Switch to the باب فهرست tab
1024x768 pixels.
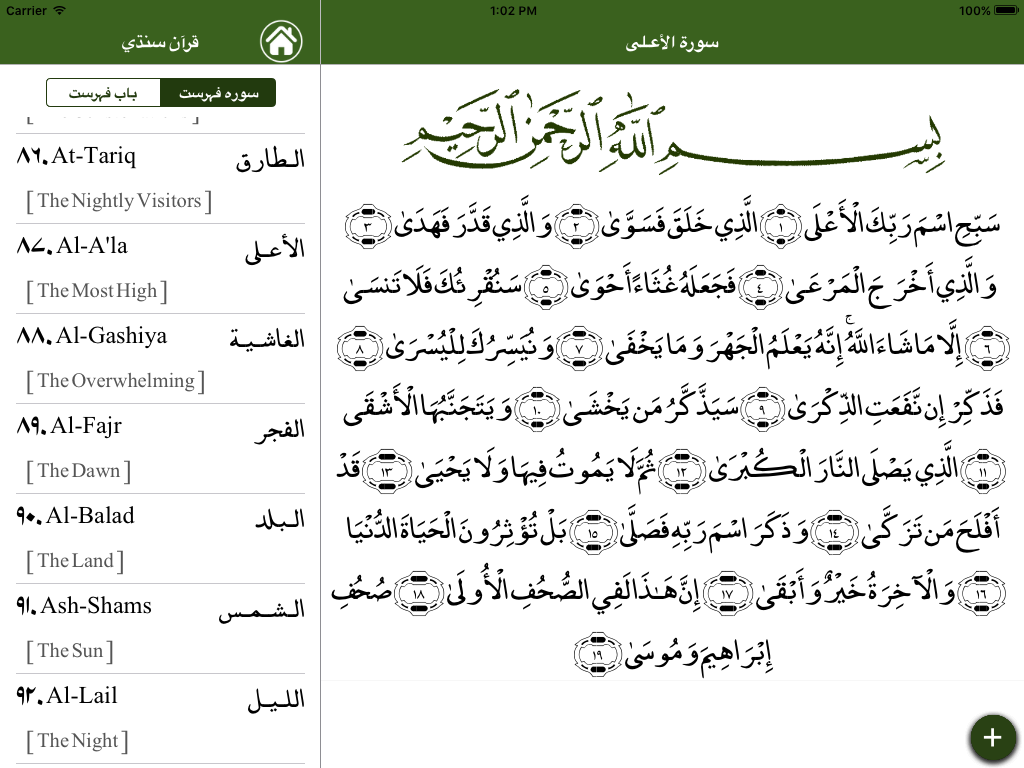(103, 93)
